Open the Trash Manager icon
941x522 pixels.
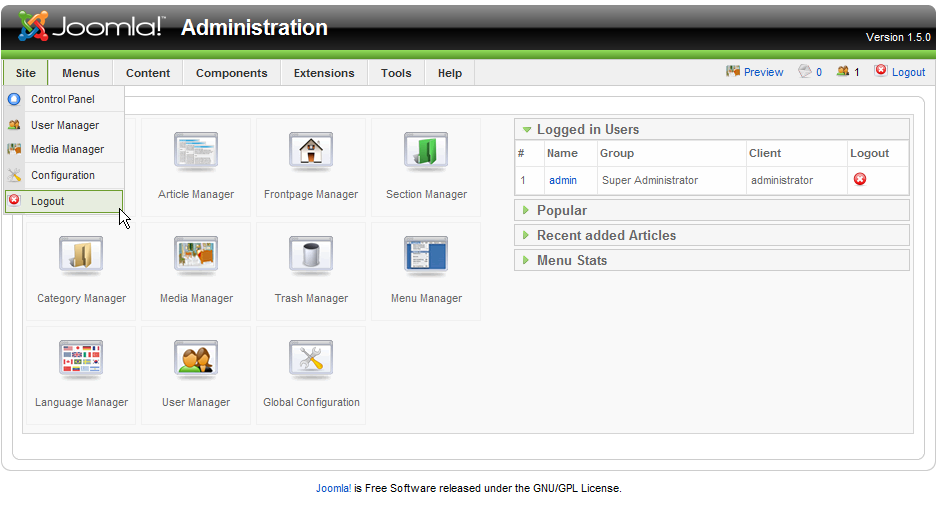point(310,269)
